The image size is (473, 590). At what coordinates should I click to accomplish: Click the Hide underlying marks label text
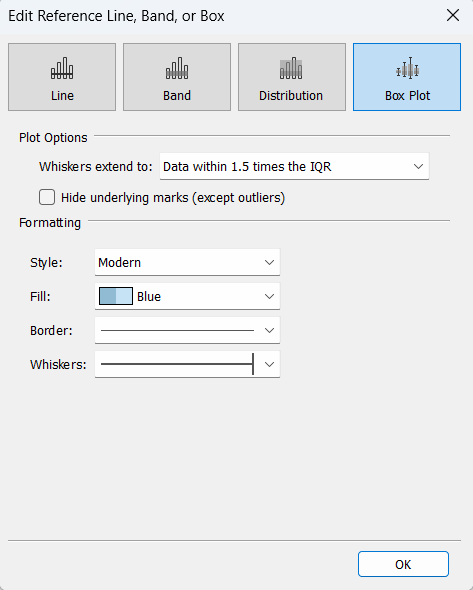(173, 198)
